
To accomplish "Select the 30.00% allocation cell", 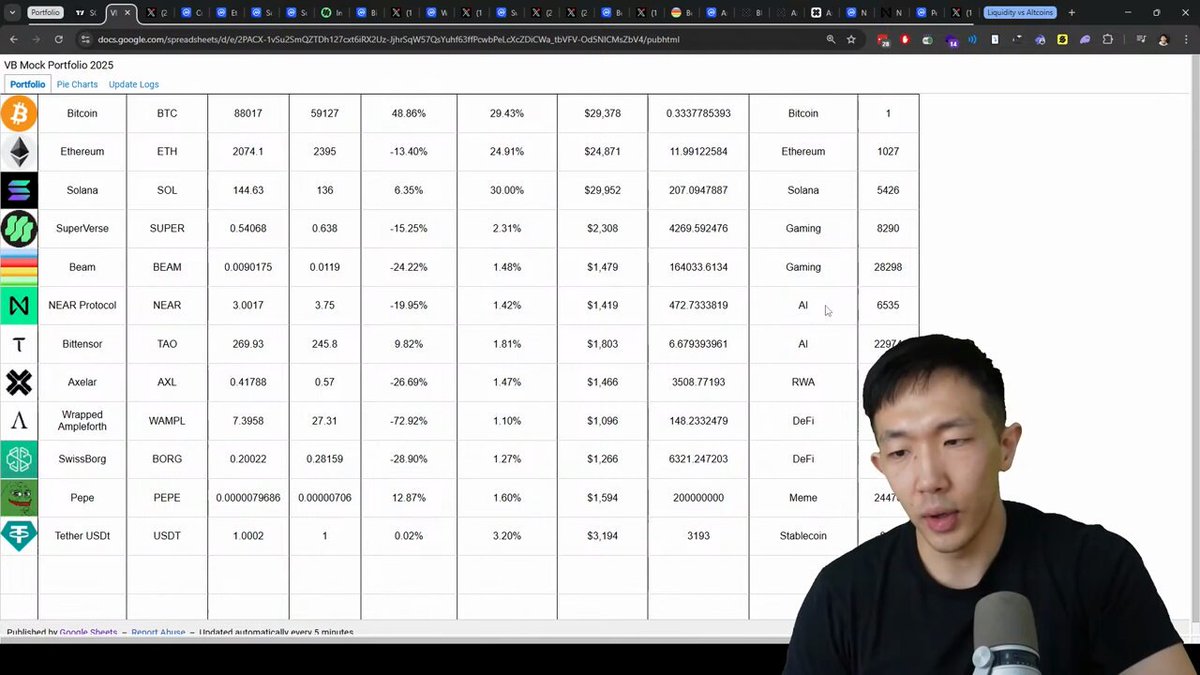I will (507, 190).
